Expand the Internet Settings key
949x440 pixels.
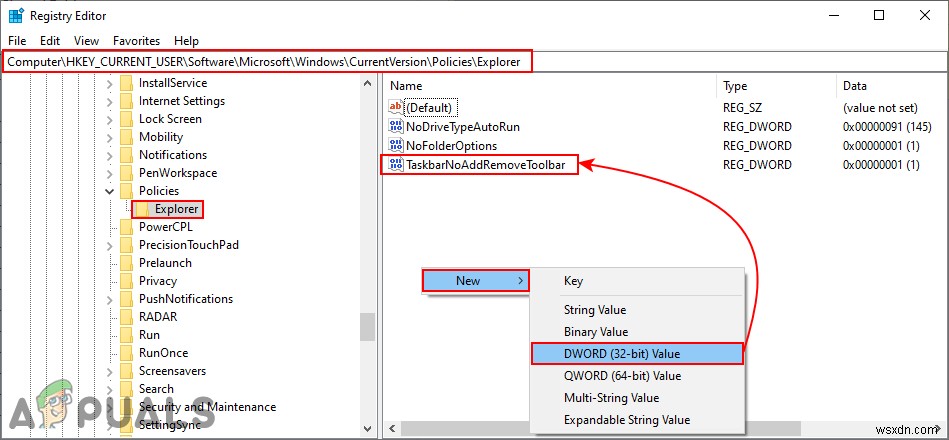coord(109,101)
